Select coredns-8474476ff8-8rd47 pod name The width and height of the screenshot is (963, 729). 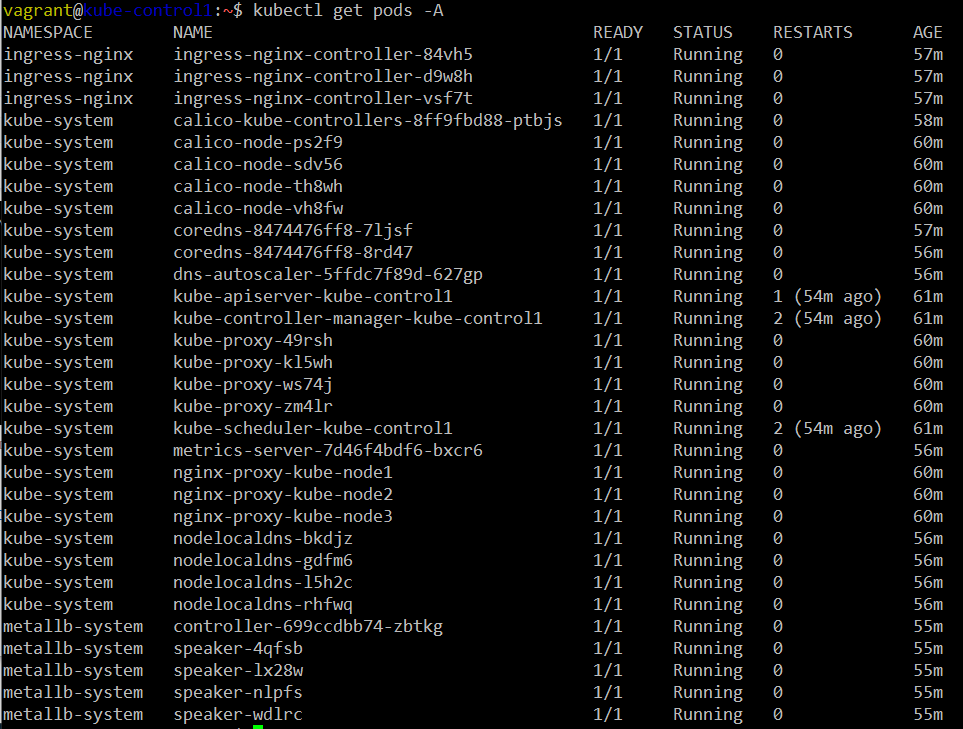(x=293, y=252)
